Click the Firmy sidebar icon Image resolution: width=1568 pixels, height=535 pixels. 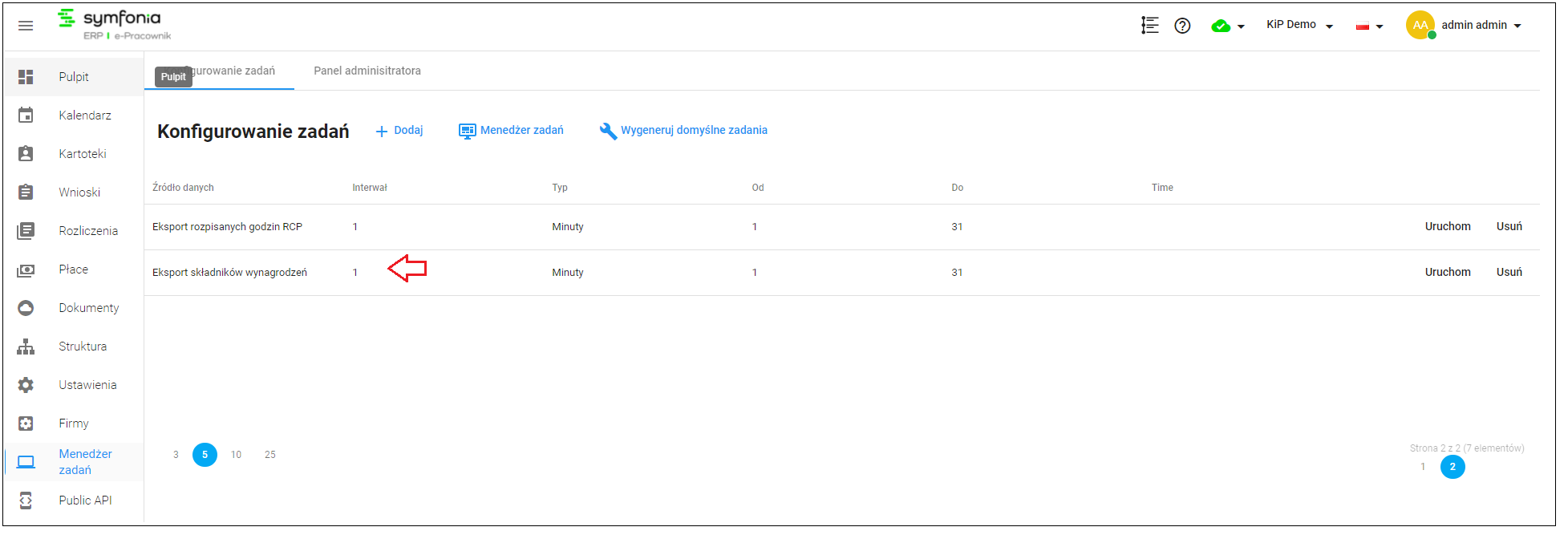[26, 424]
